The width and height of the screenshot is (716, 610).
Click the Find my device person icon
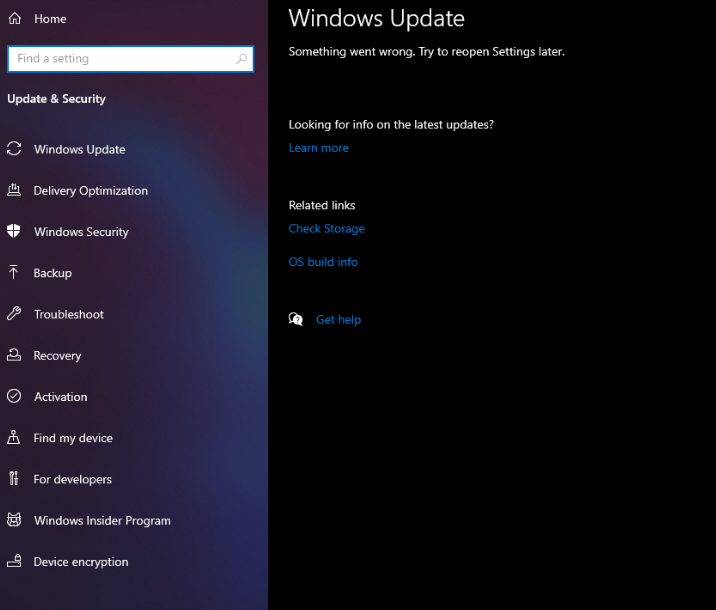(x=14, y=437)
